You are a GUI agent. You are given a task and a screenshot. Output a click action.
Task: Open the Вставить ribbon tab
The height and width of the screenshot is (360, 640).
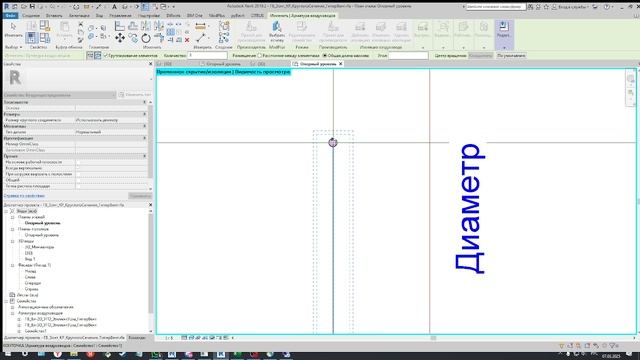coord(54,16)
